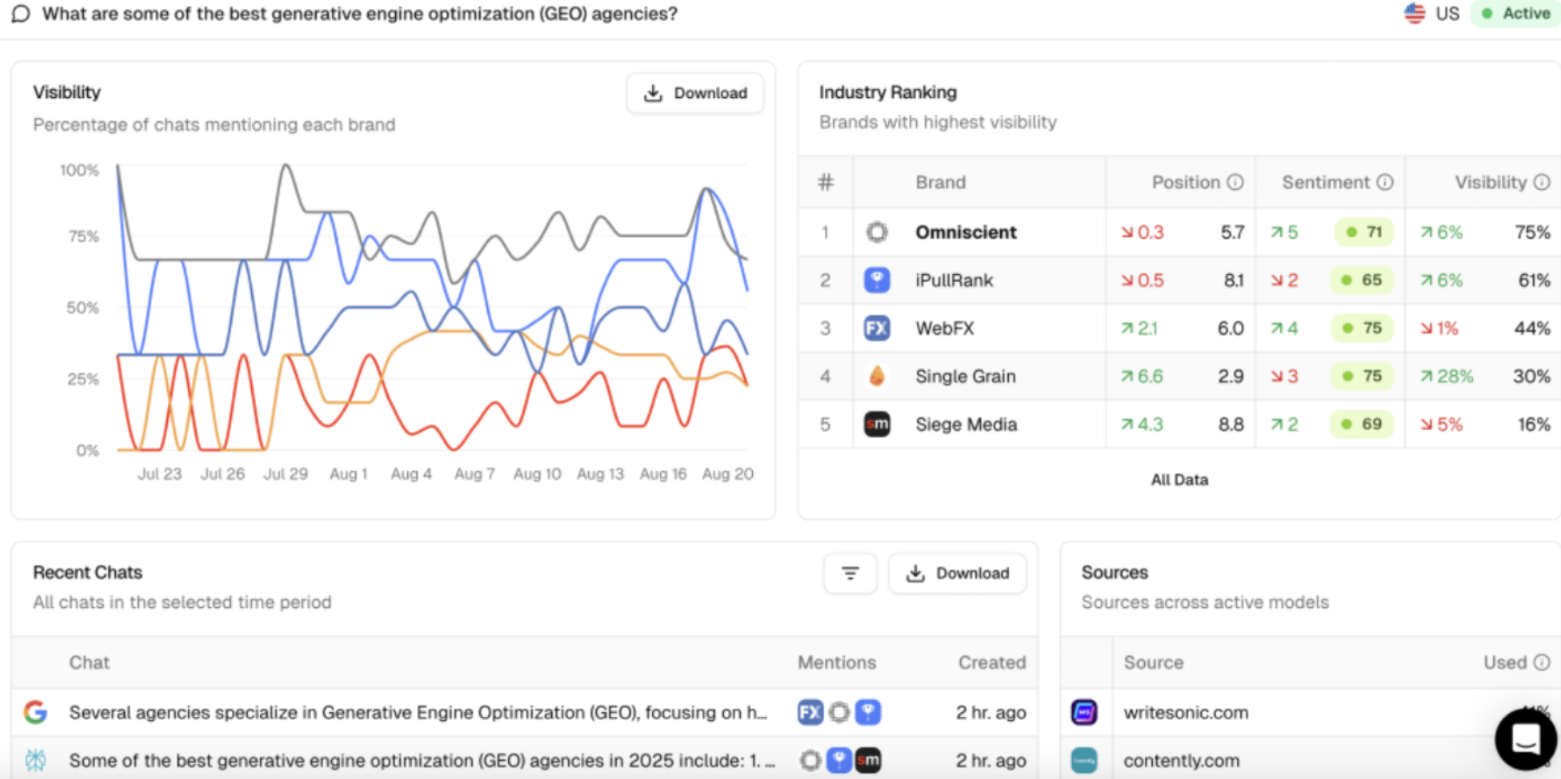Click the contently.com favicon
The image size is (1561, 779).
(1084, 761)
